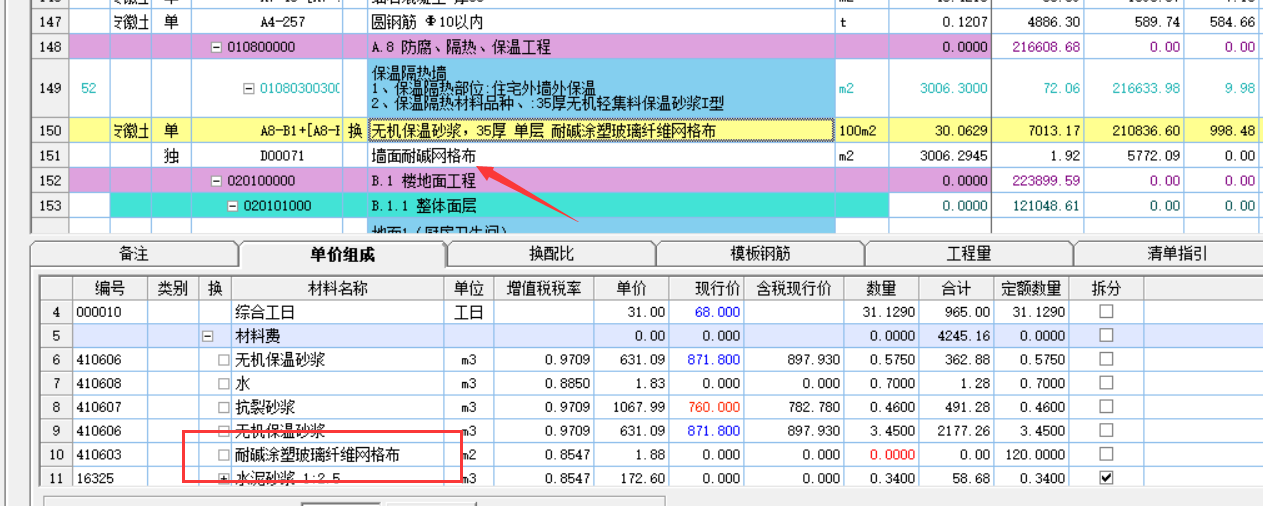Select 抗裂砂浆 material name cell

point(338,407)
